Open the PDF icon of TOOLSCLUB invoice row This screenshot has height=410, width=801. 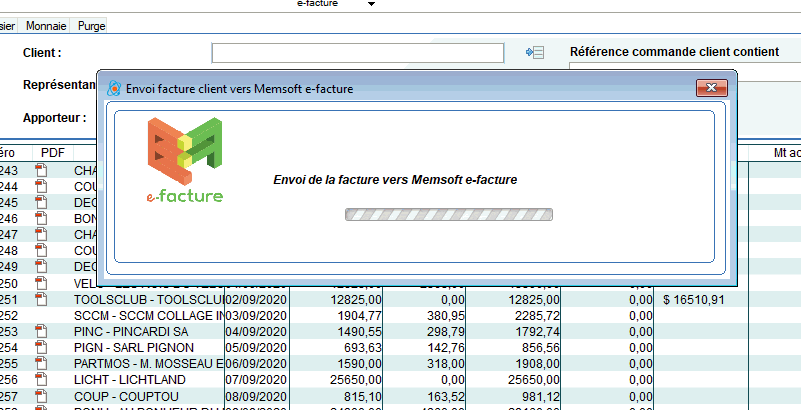pyautogui.click(x=41, y=299)
